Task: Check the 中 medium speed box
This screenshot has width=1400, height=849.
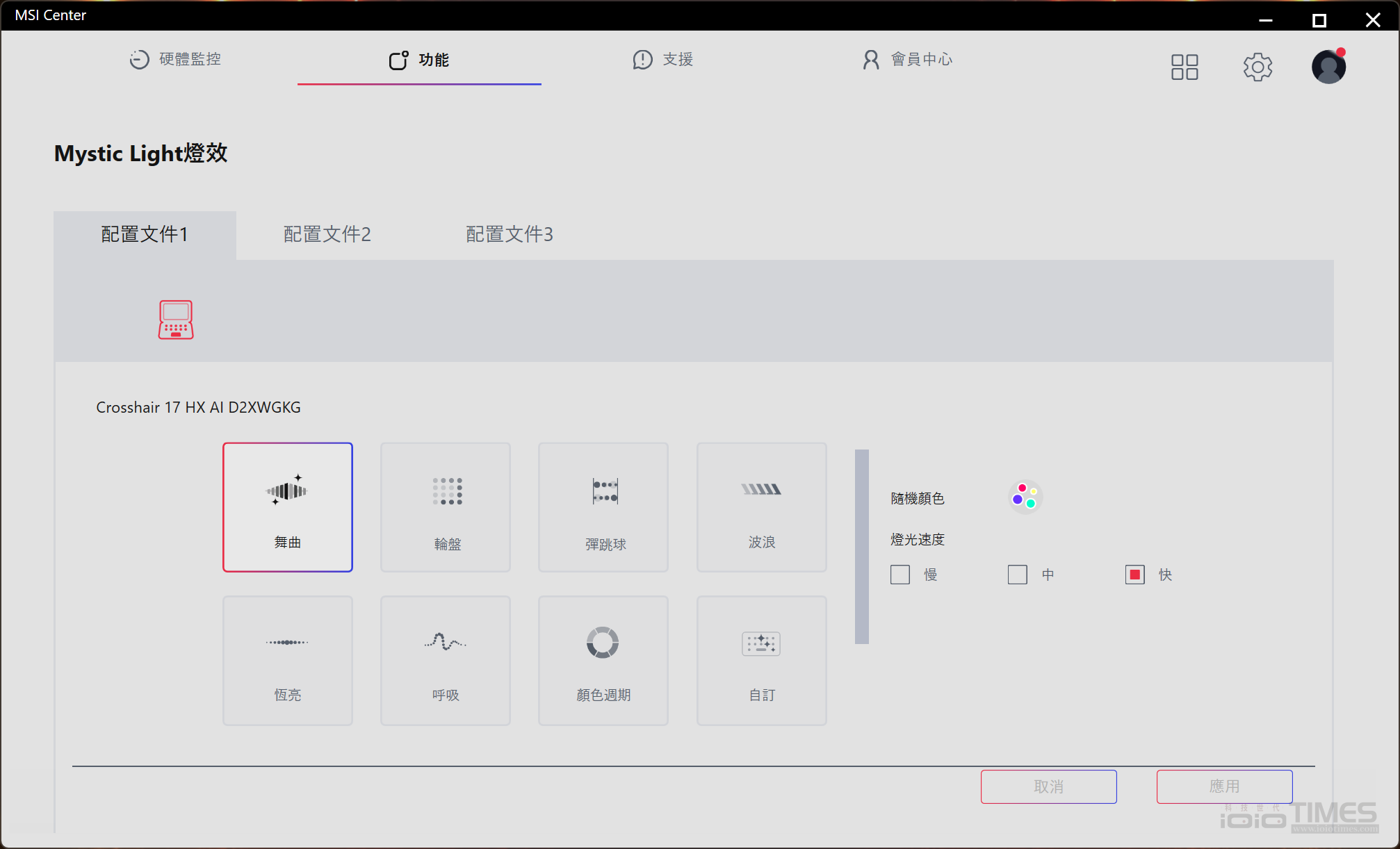Action: 1018,575
